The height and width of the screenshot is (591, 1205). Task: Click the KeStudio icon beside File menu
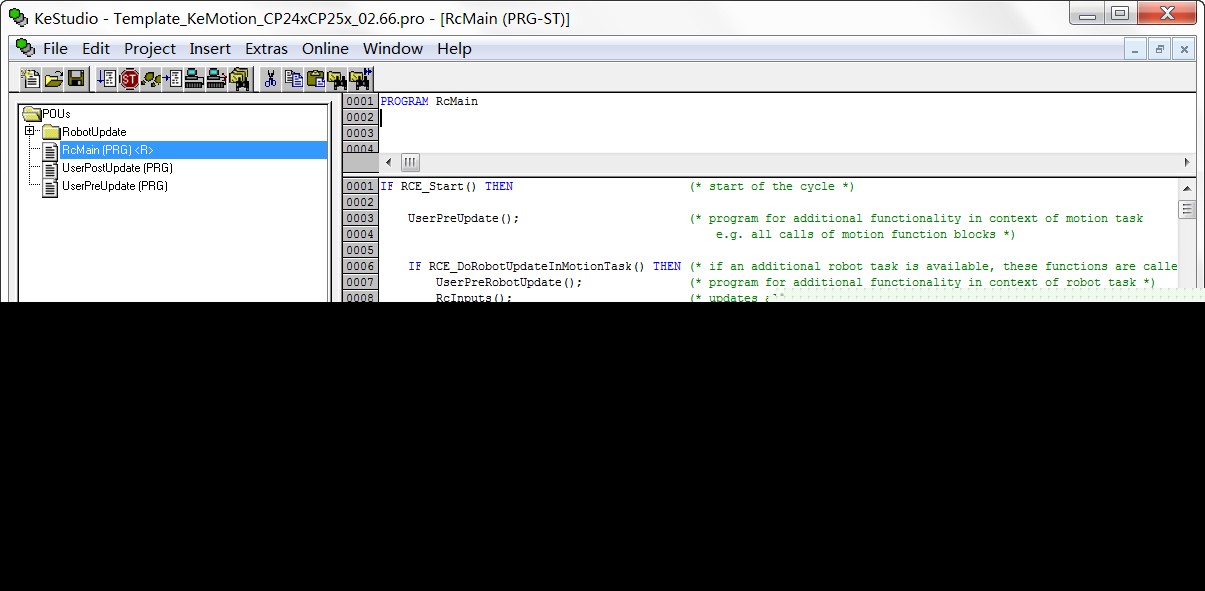(25, 48)
